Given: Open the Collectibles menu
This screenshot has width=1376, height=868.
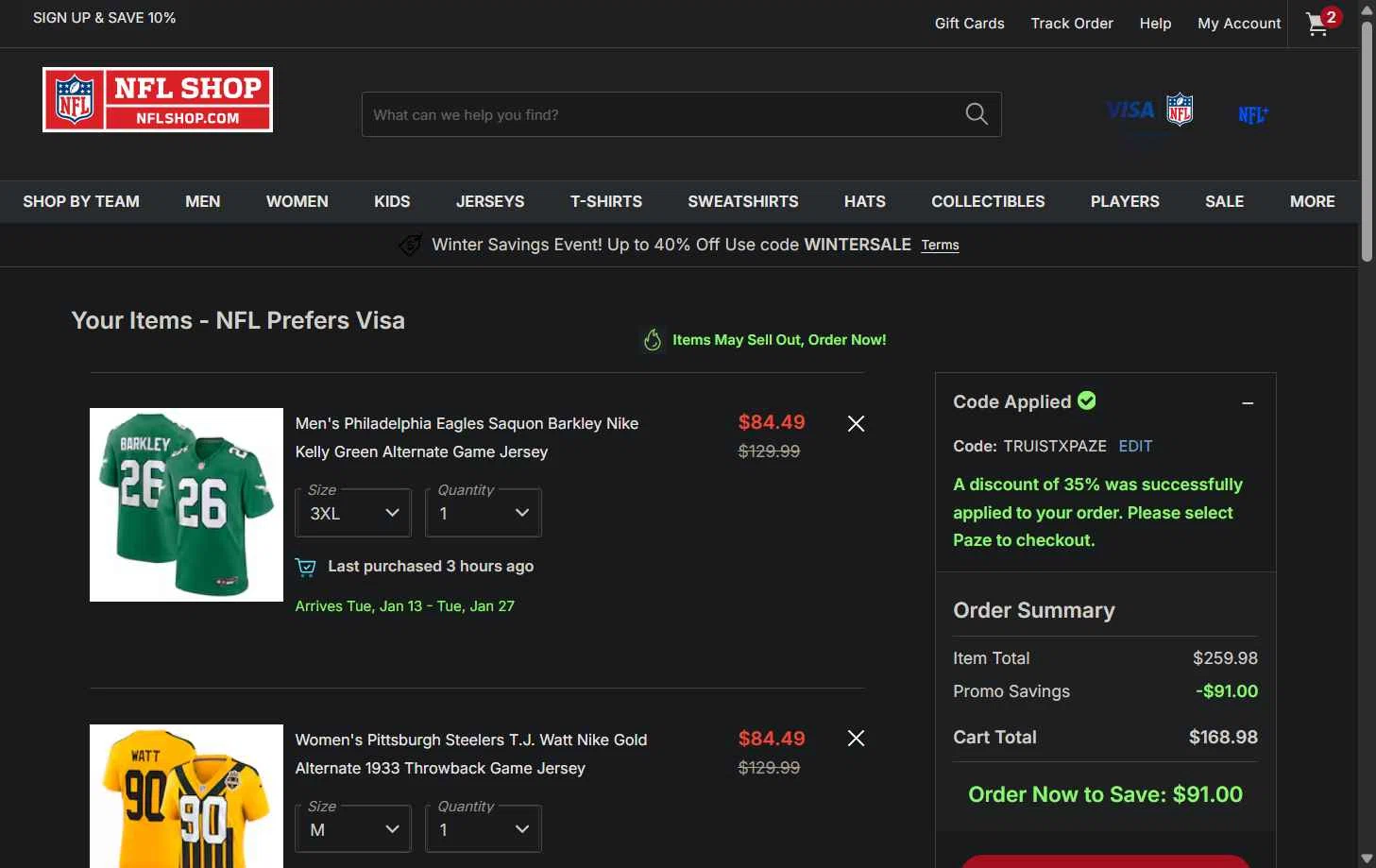Looking at the screenshot, I should click(988, 202).
